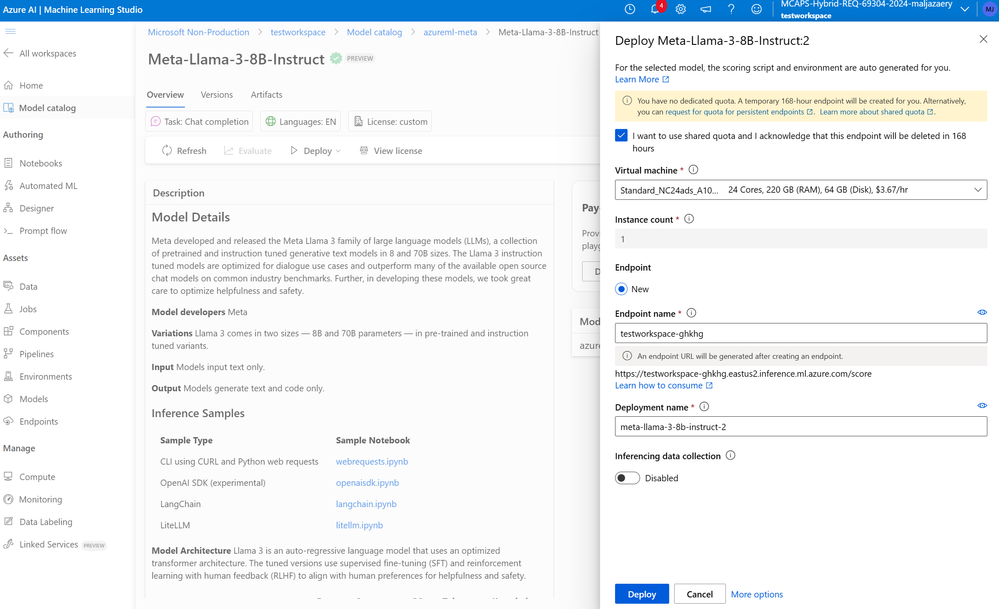Click the Endpoints sidebar icon
999x609 pixels.
(x=8, y=421)
